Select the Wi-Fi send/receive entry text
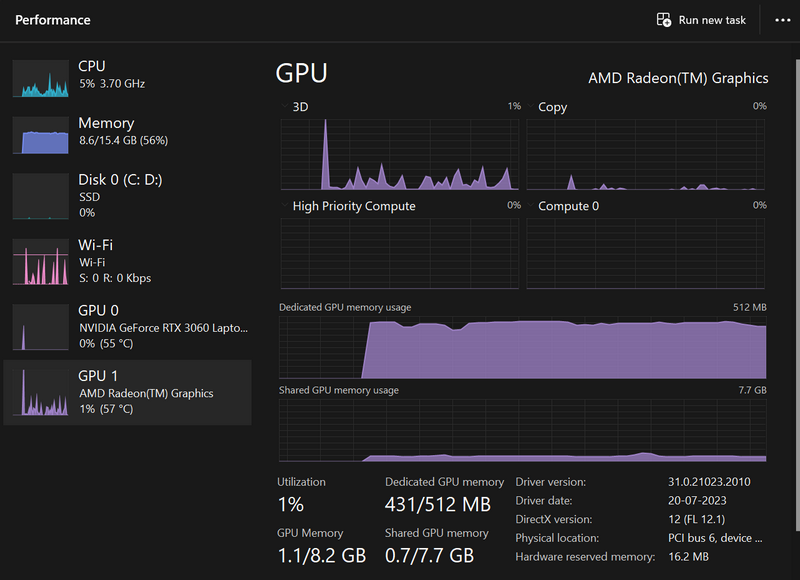 (x=114, y=278)
